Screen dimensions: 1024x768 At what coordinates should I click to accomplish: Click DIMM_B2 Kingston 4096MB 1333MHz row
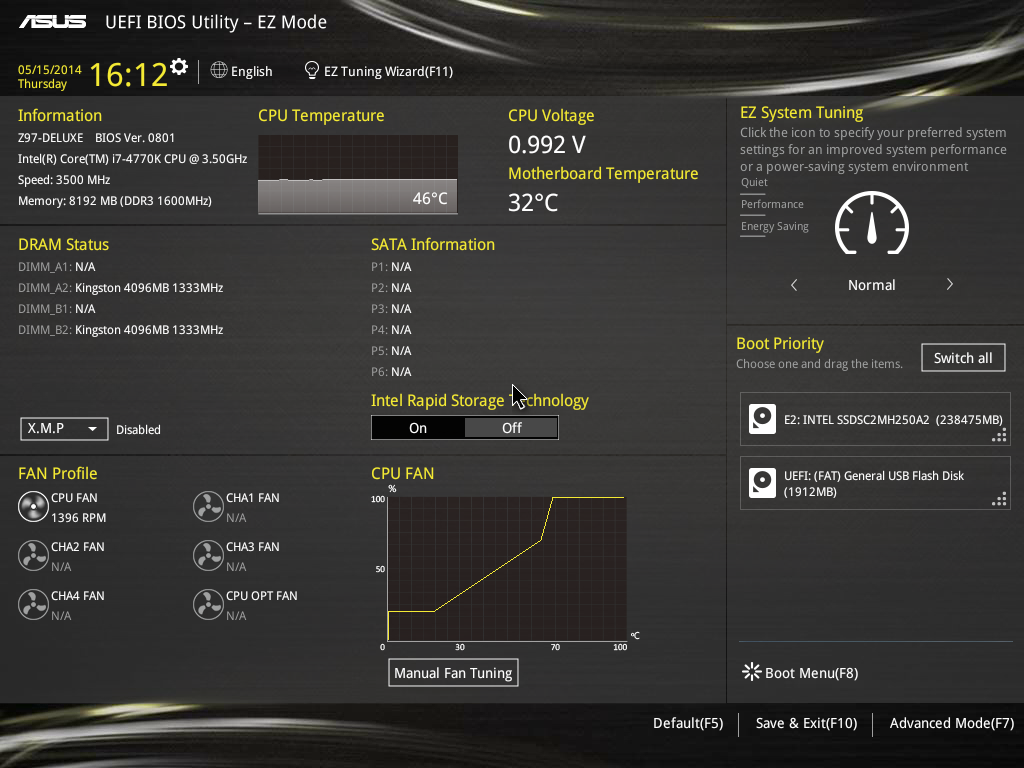(x=121, y=330)
